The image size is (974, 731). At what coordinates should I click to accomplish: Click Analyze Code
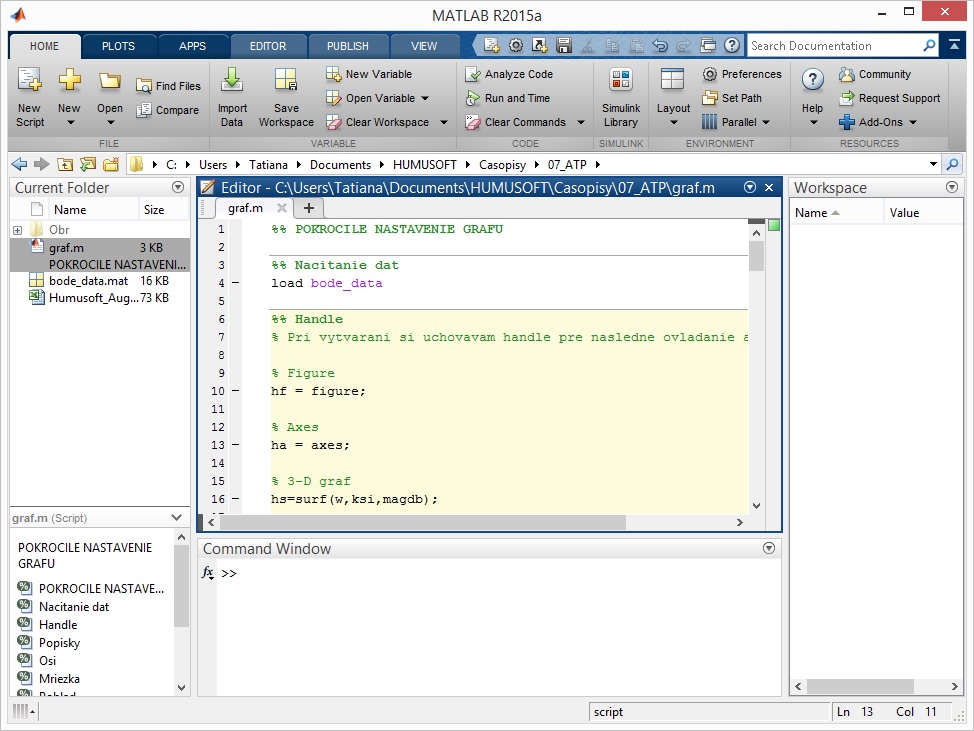(x=509, y=74)
